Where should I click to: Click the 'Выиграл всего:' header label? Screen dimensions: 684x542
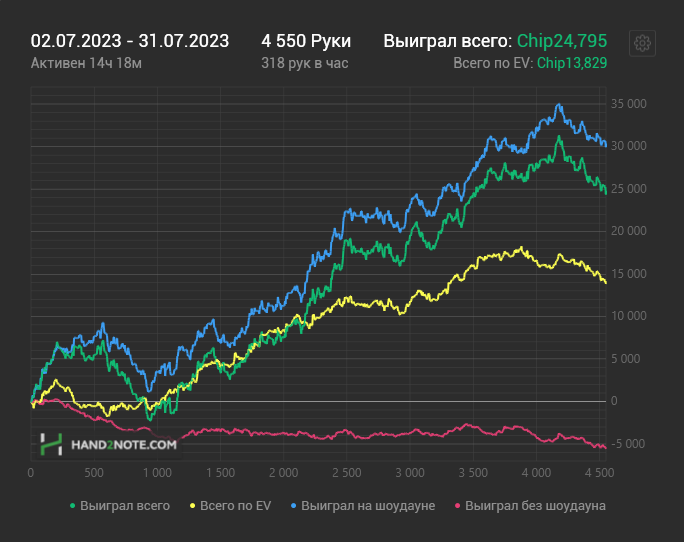tap(448, 41)
